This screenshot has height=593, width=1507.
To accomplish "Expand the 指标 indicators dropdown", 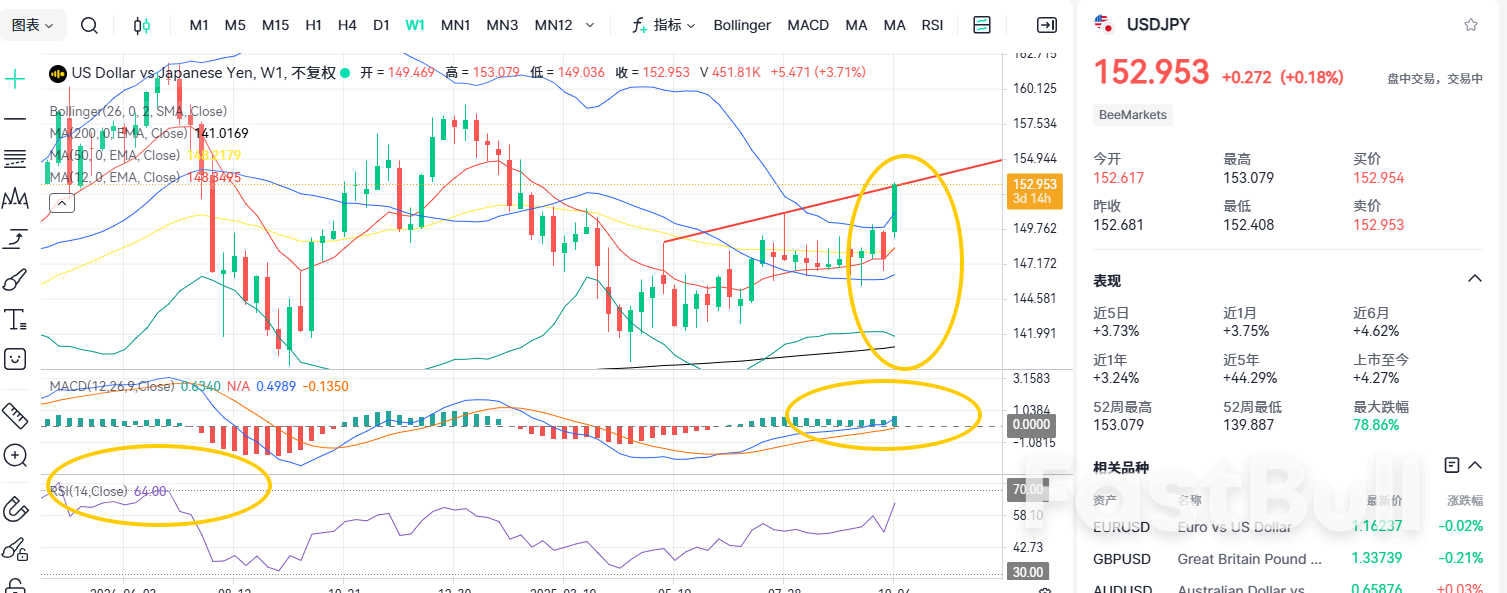I will click(x=665, y=25).
